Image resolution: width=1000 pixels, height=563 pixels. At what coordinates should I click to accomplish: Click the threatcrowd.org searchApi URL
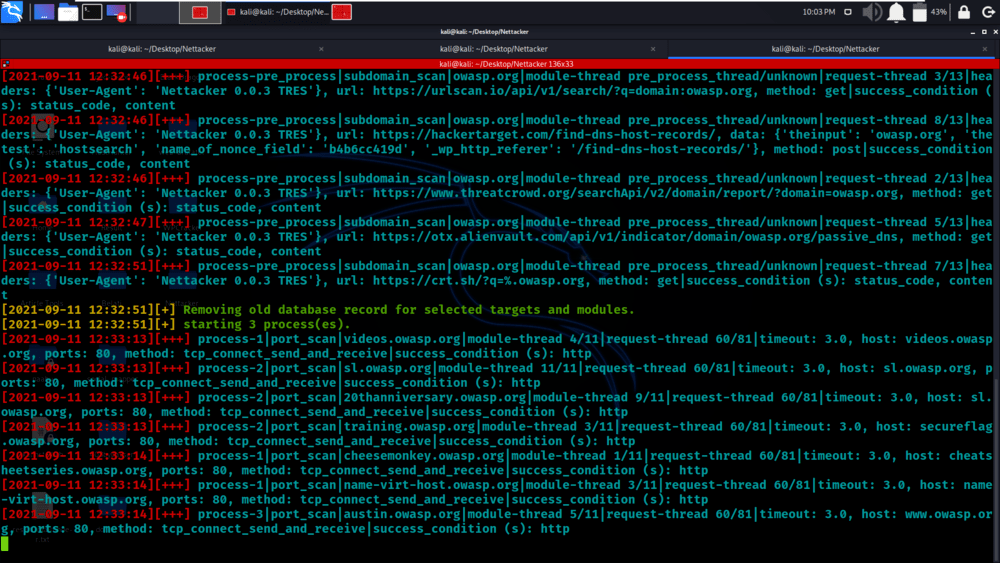pos(635,193)
